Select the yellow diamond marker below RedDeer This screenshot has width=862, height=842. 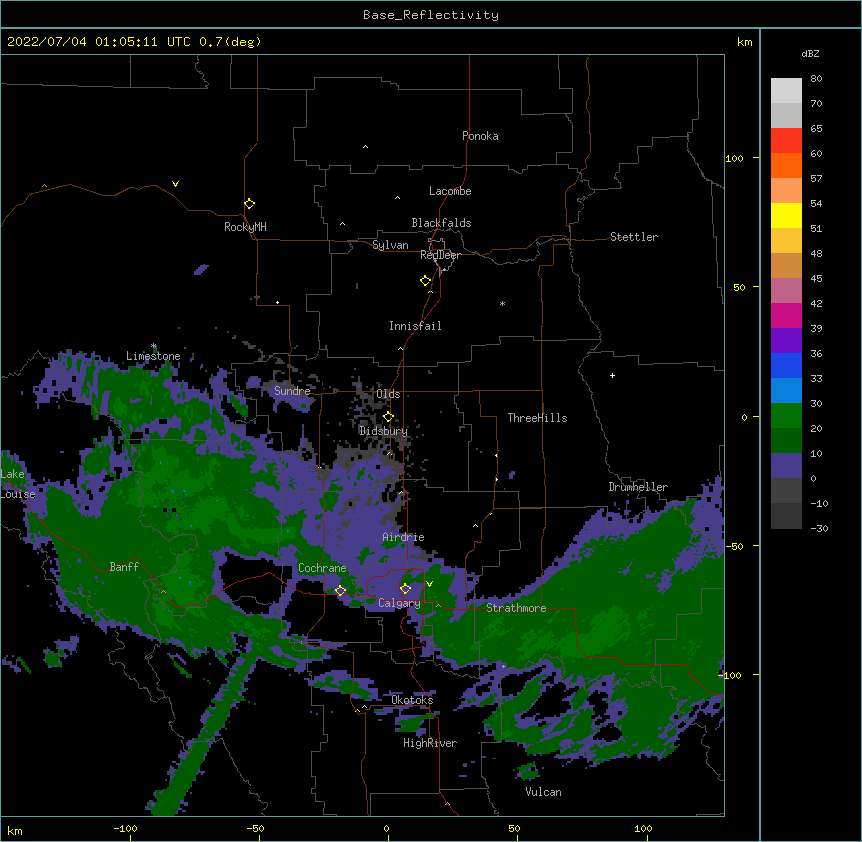tap(426, 281)
